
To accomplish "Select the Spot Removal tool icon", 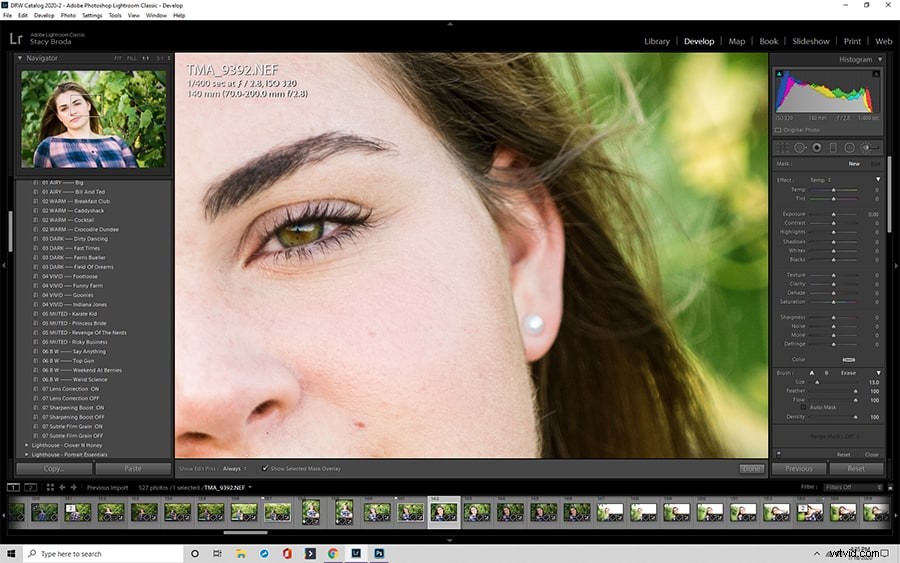I will point(800,148).
